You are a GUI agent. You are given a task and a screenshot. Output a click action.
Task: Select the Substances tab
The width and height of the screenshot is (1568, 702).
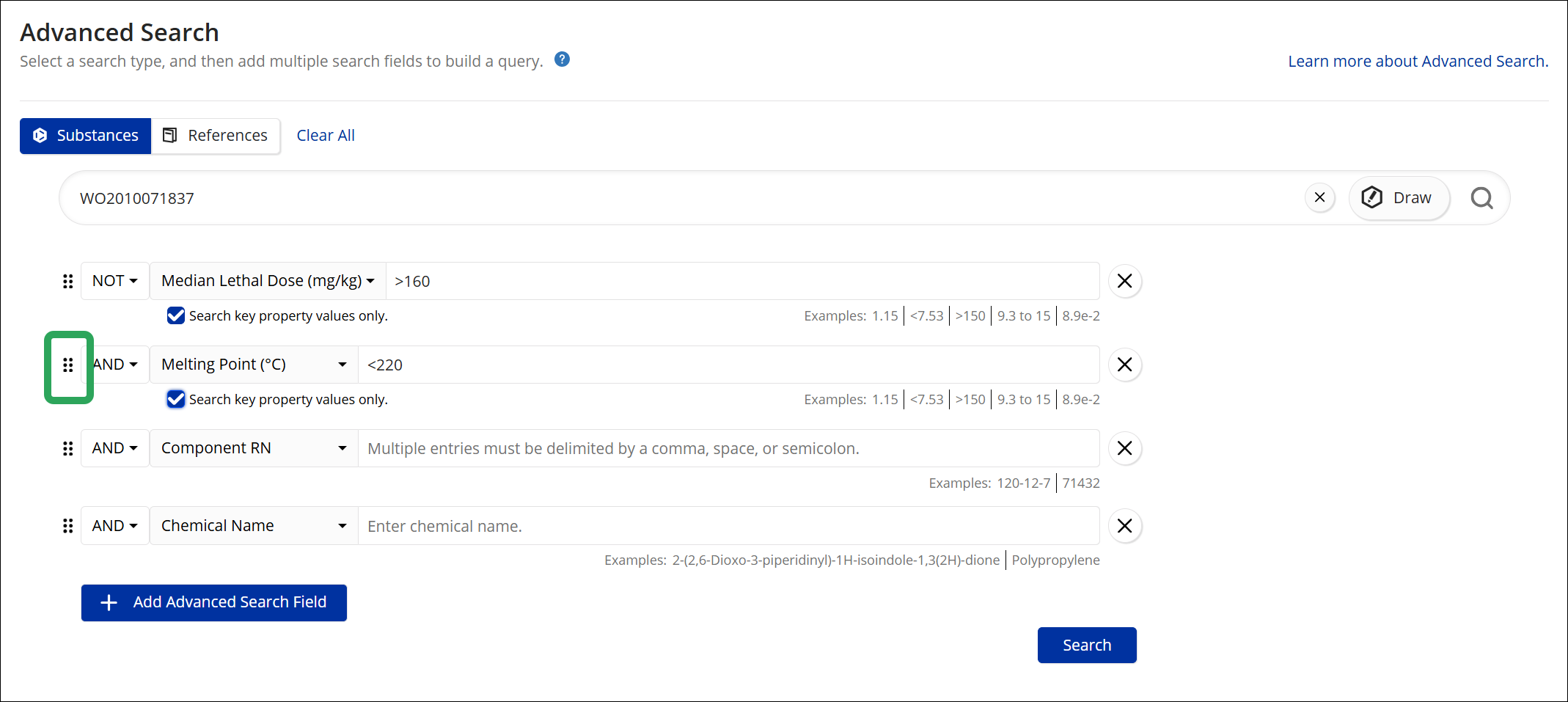[x=86, y=136]
